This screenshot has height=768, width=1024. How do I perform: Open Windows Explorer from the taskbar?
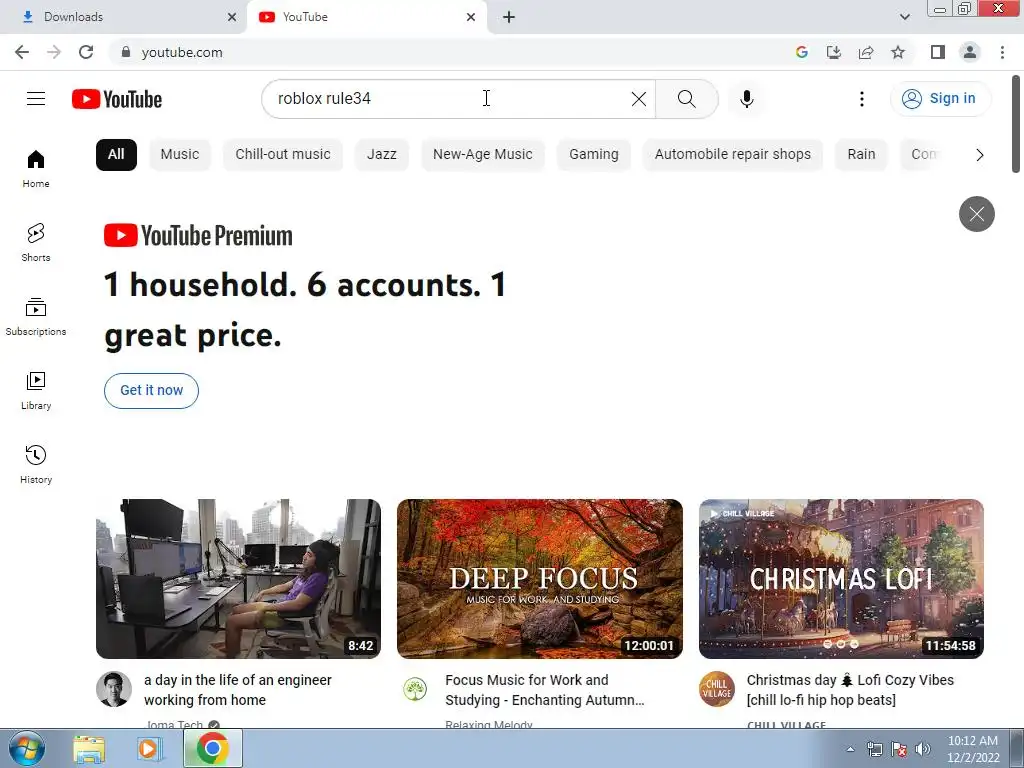(x=89, y=749)
